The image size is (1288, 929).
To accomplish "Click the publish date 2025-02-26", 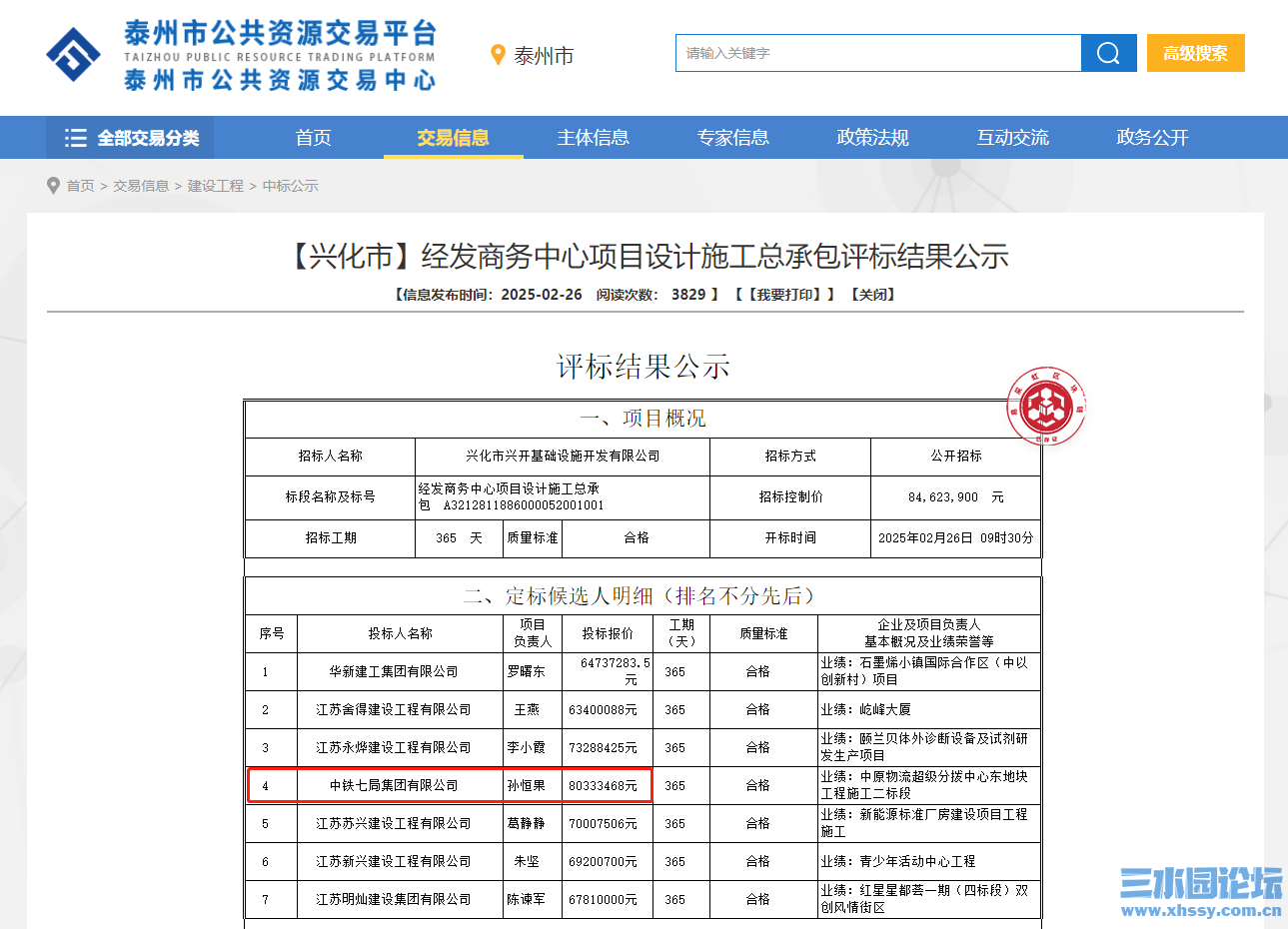I will 542,295.
